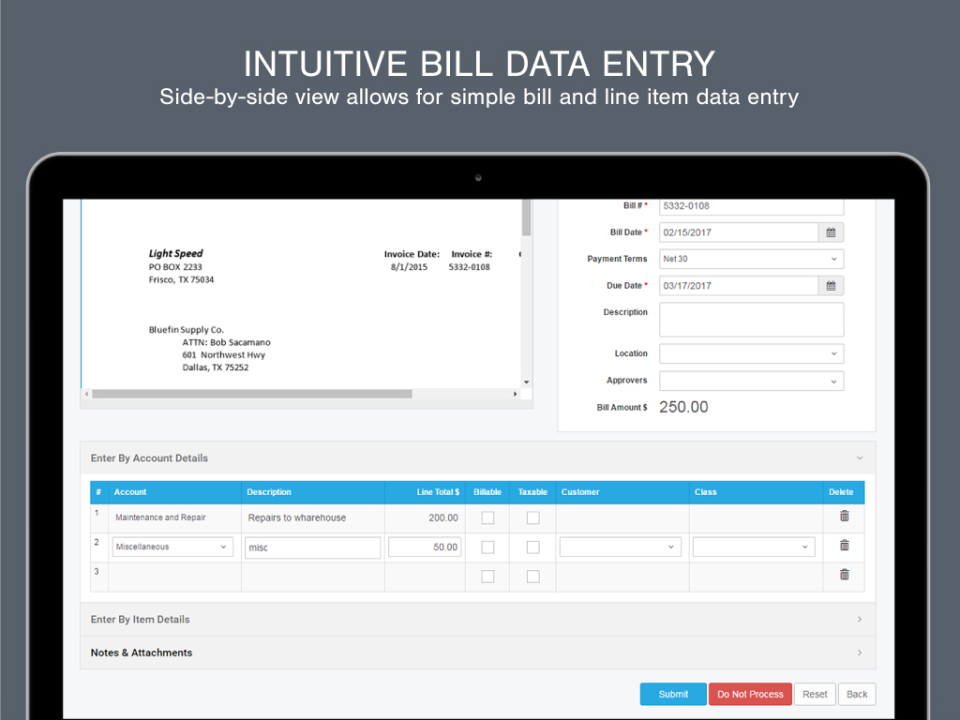Image resolution: width=960 pixels, height=720 pixels.
Task: Mark row 1 as Taxable
Action: coord(532,517)
